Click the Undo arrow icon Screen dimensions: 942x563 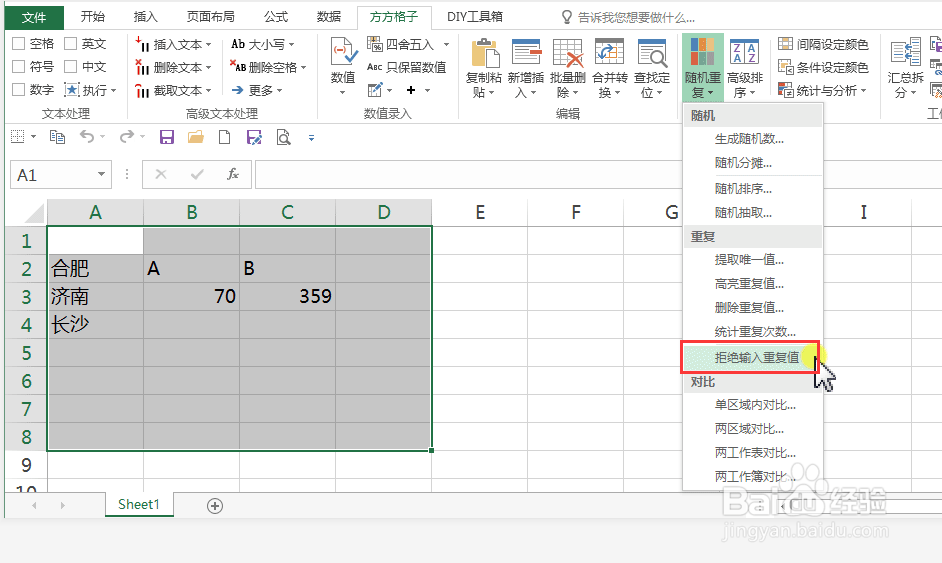point(87,137)
